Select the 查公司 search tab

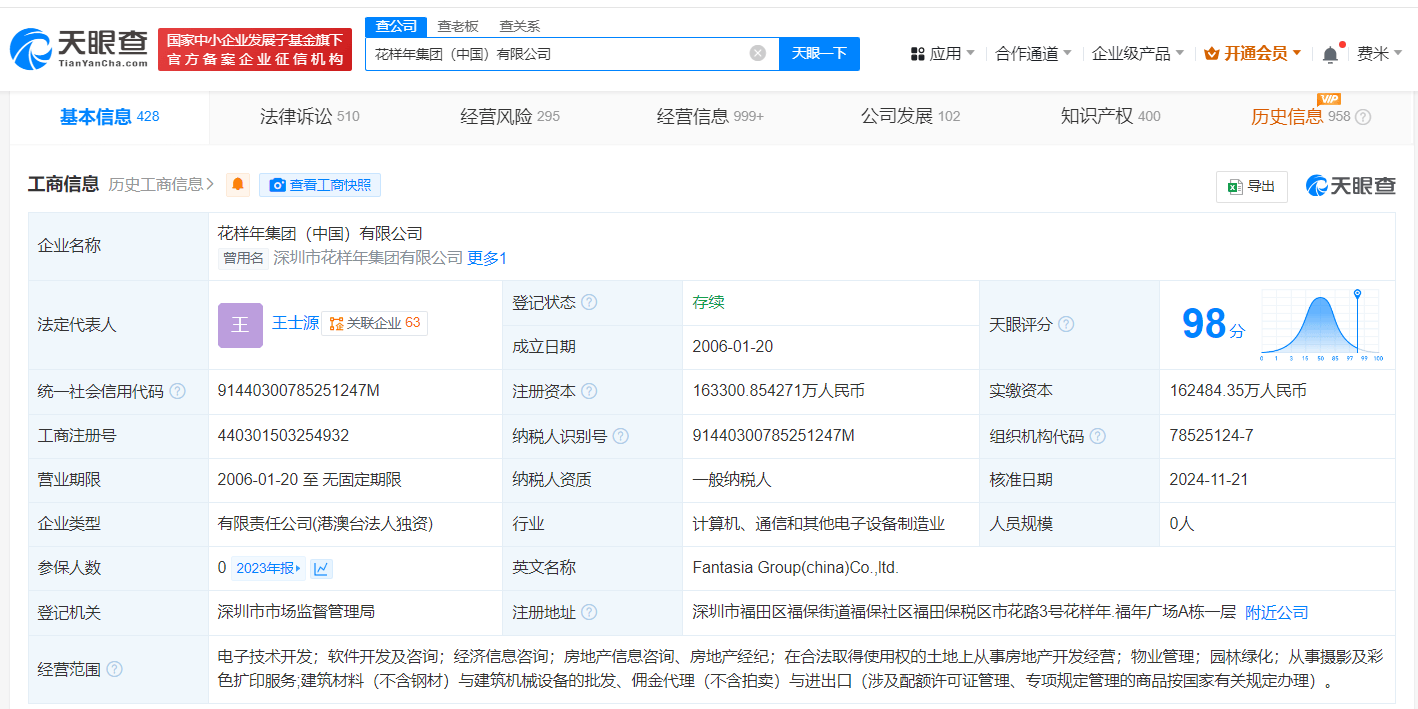coord(396,26)
